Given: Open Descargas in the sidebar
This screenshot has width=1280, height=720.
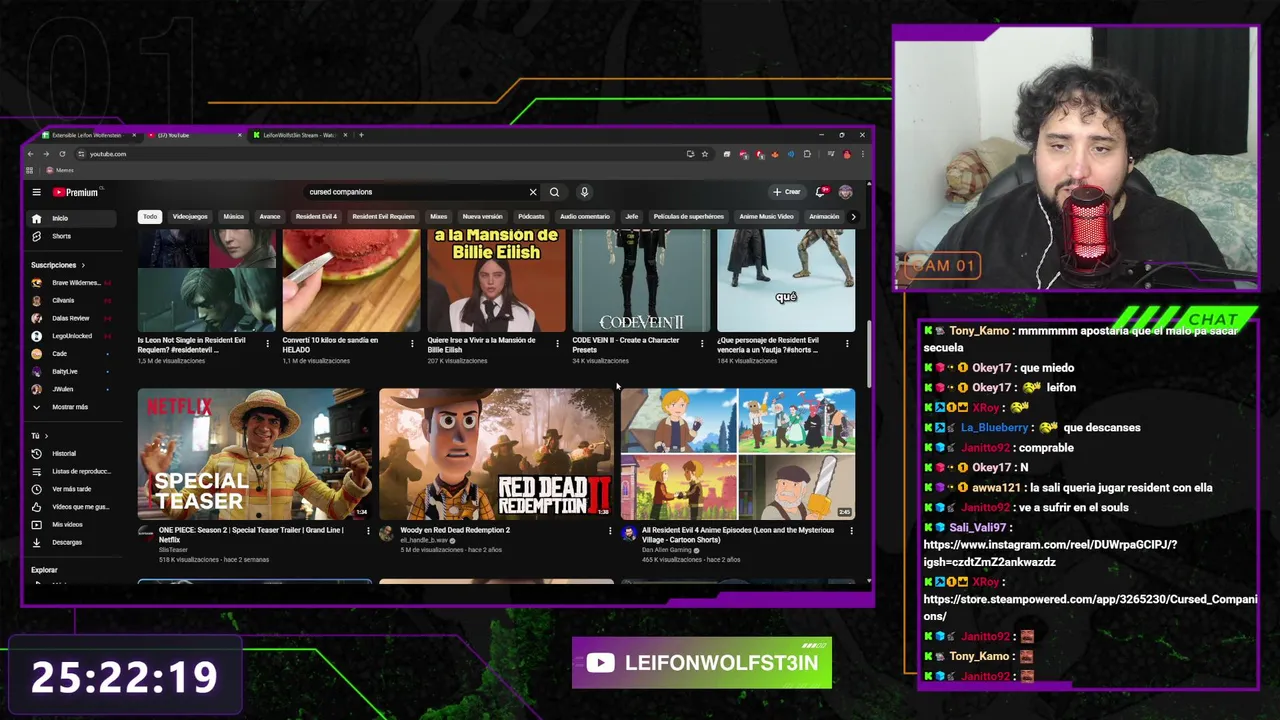Looking at the screenshot, I should click(72, 542).
